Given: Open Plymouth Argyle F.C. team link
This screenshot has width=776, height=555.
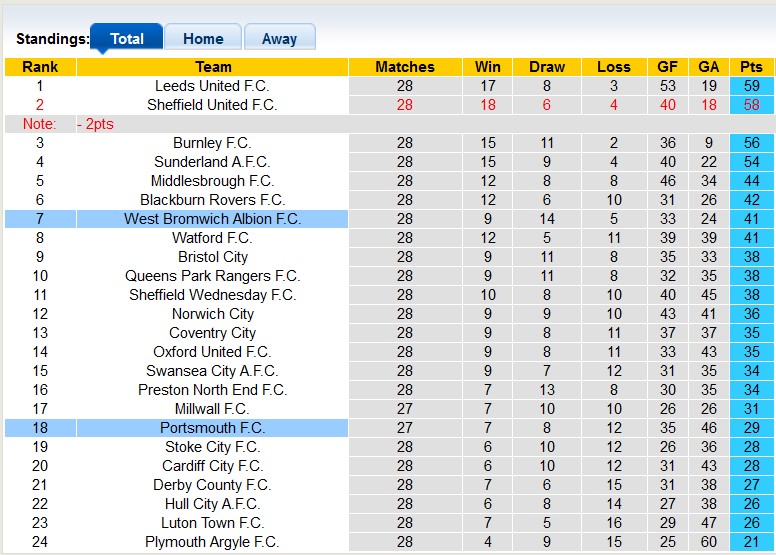Looking at the screenshot, I should pos(212,542).
